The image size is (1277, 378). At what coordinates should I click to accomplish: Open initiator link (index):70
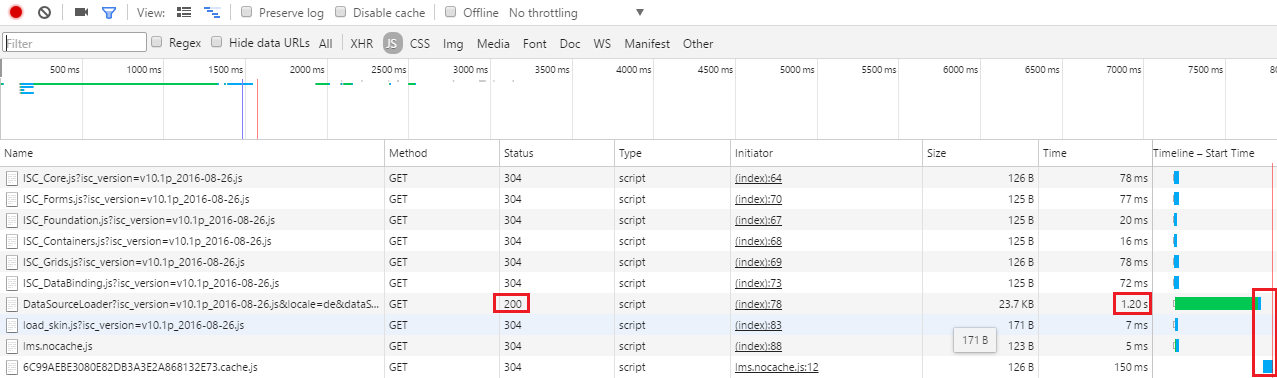point(758,199)
